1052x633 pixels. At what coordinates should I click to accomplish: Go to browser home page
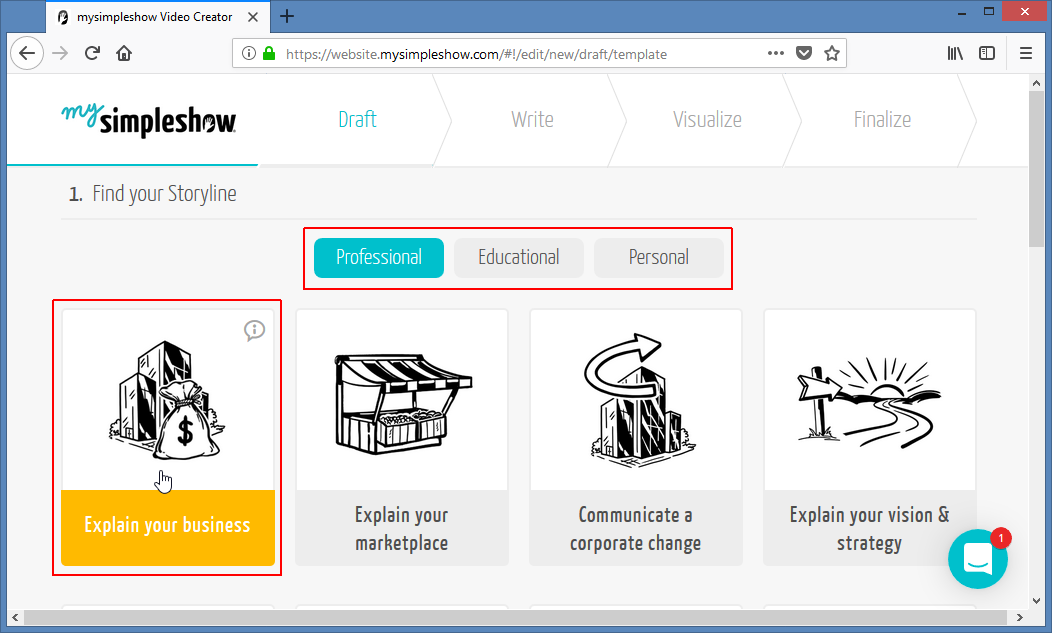124,54
